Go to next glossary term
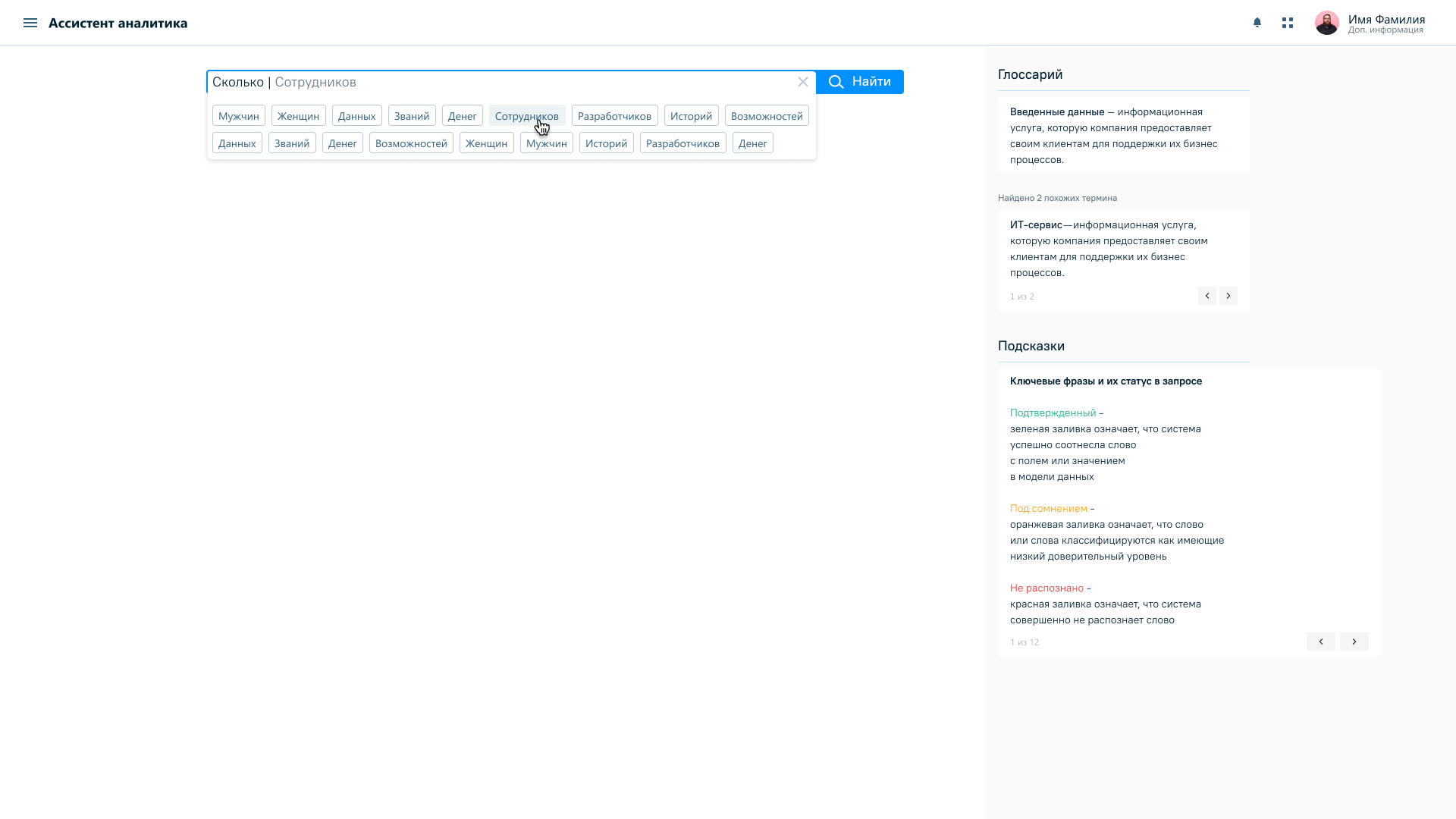This screenshot has height=819, width=1456. (x=1228, y=296)
